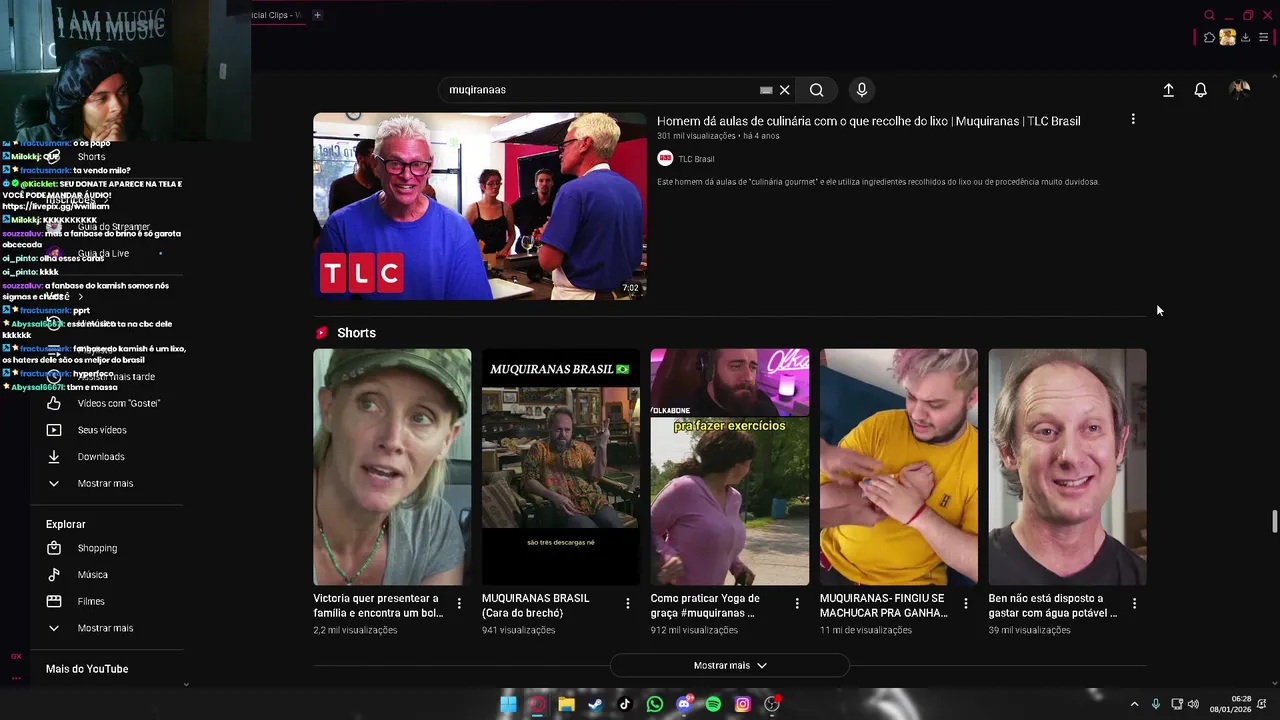Open title Como praticar Yoga de graça

click(x=703, y=605)
